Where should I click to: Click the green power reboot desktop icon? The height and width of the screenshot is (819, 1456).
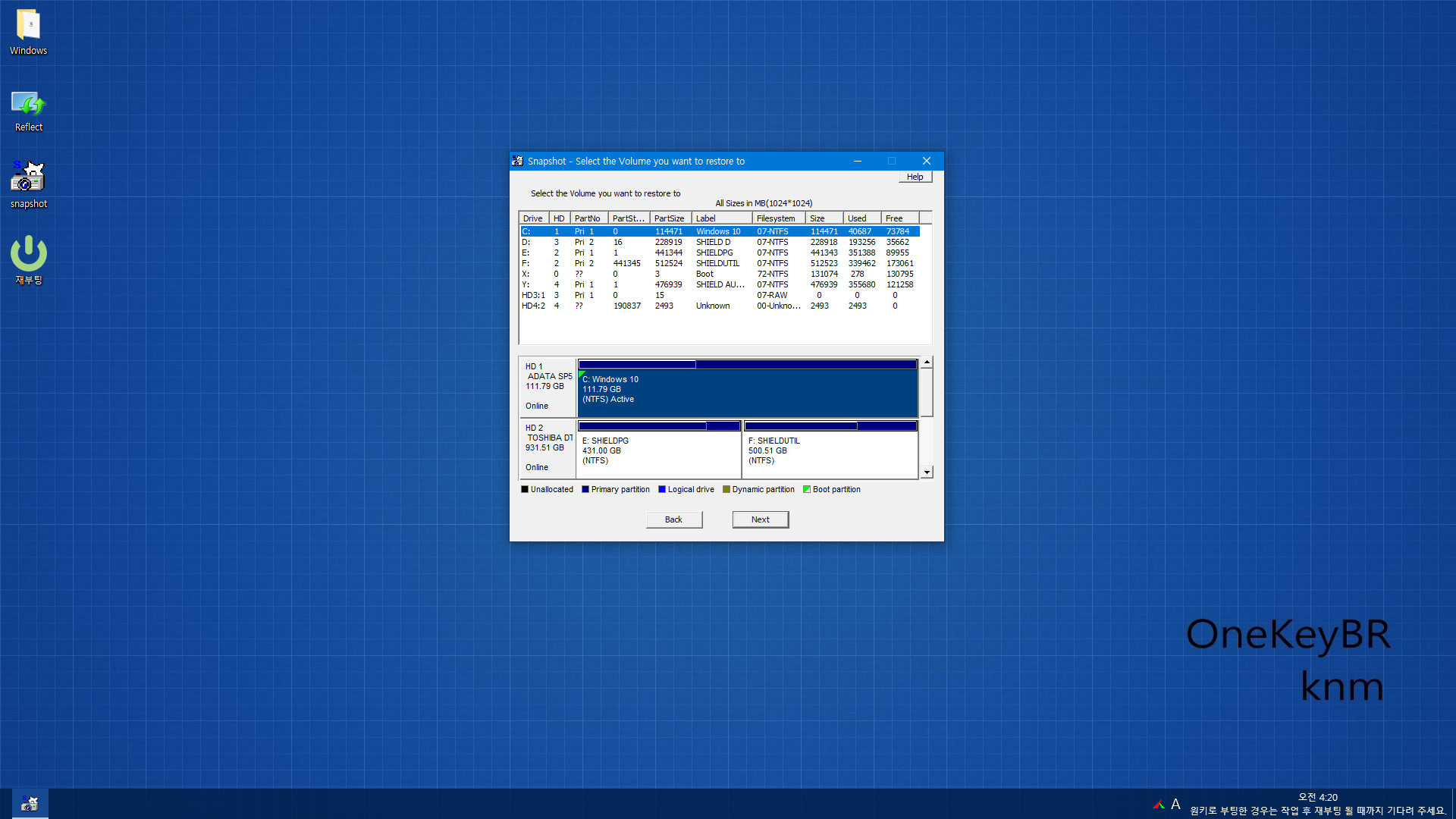[28, 259]
